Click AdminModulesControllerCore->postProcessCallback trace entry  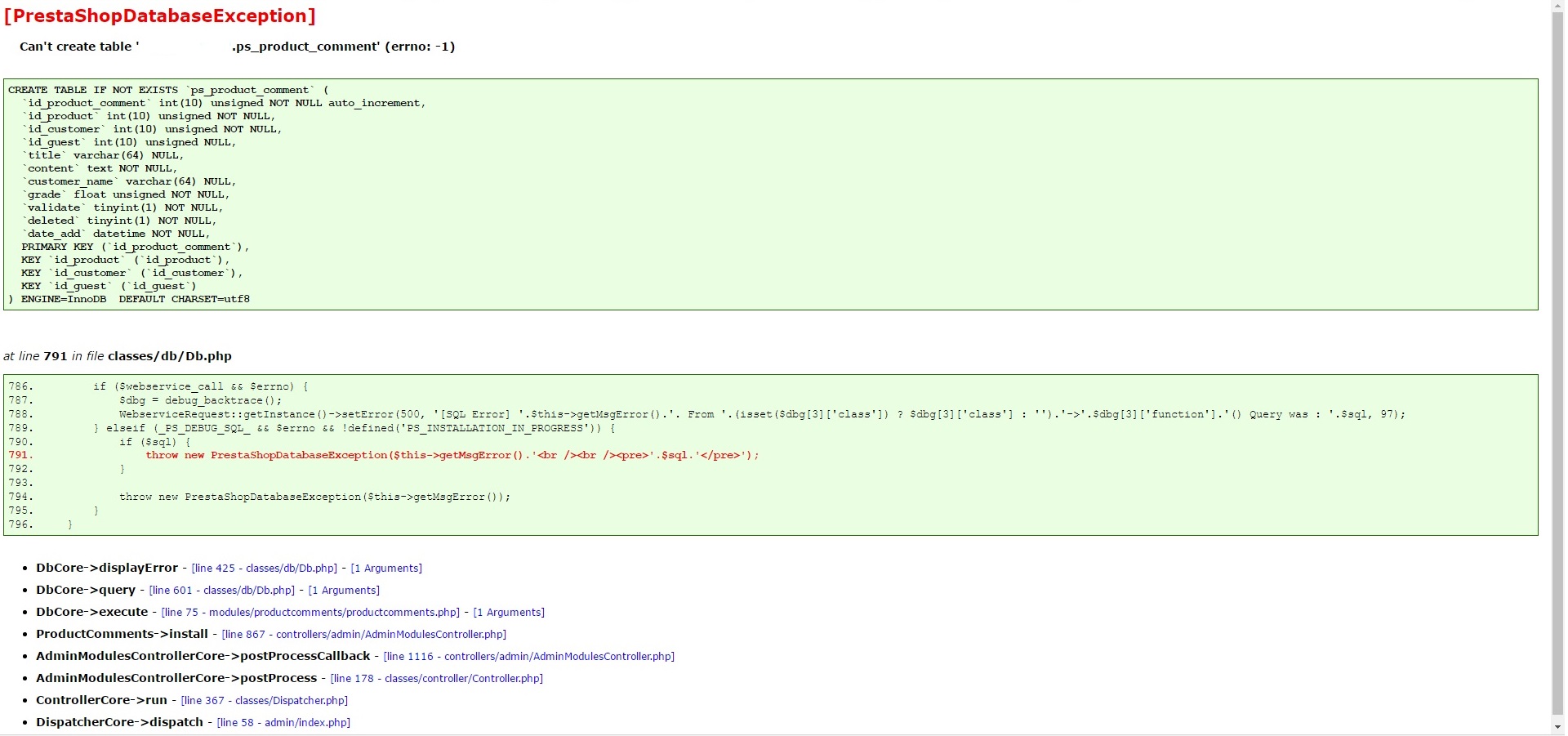[203, 656]
